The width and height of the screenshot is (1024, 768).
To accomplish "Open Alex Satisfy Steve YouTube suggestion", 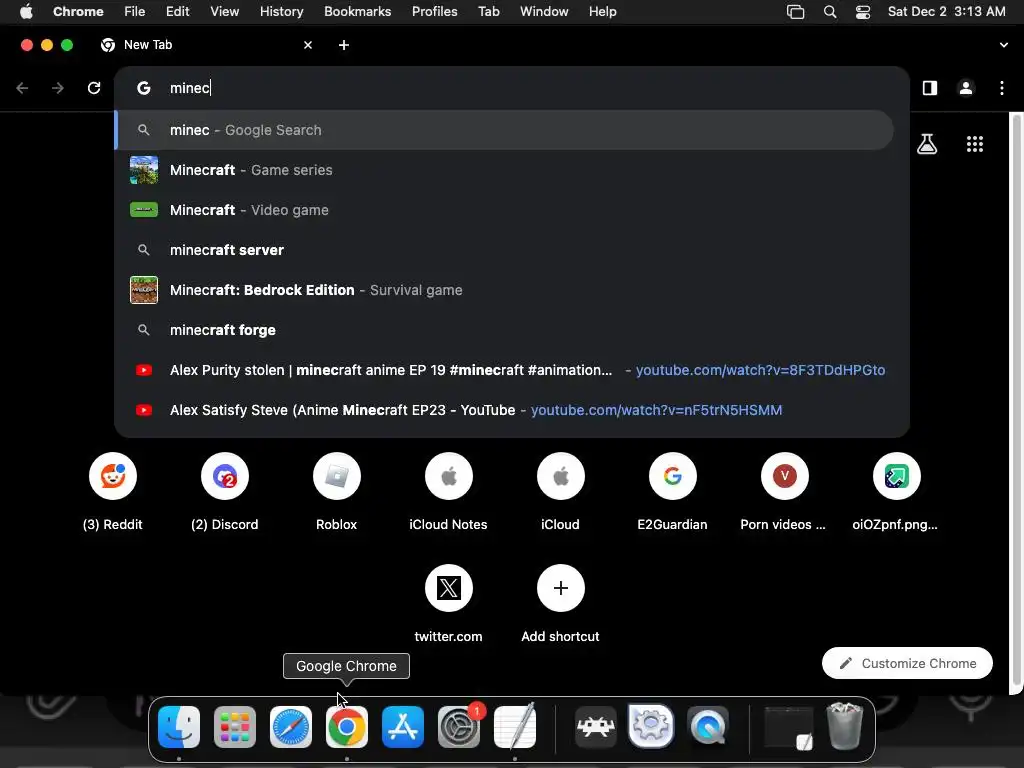I will click(x=504, y=410).
